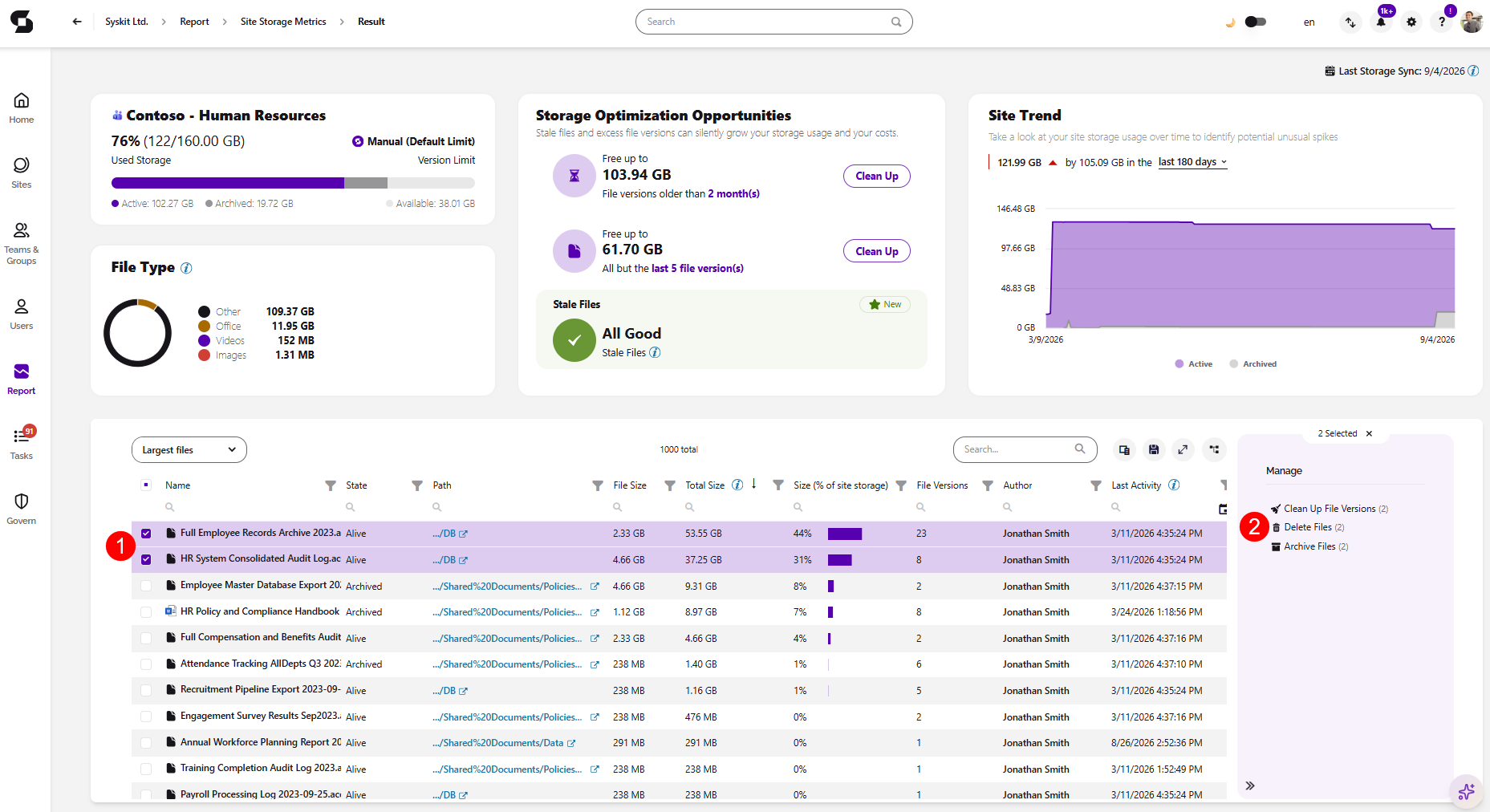Click the sync arrows icon in header
Viewport: 1490px width, 812px height.
(1350, 22)
